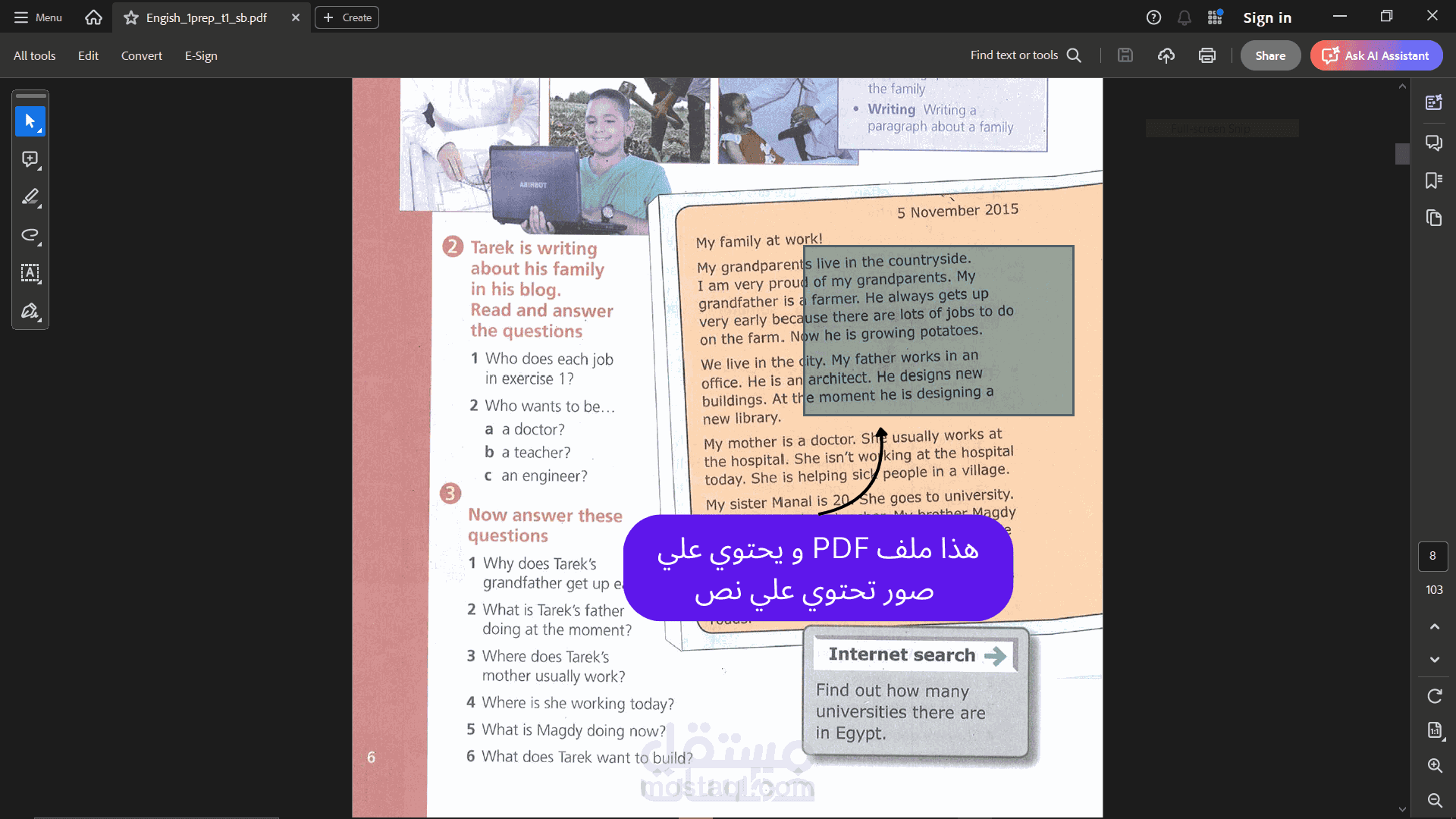Screen dimensions: 1456x819
Task: Click the Share button
Action: tap(1270, 55)
